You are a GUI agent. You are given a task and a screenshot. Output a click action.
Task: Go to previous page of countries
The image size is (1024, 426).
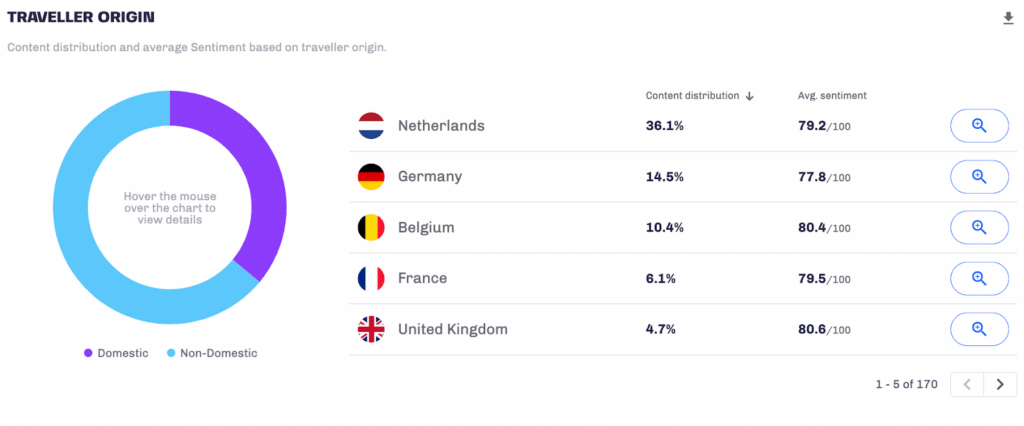tap(967, 384)
